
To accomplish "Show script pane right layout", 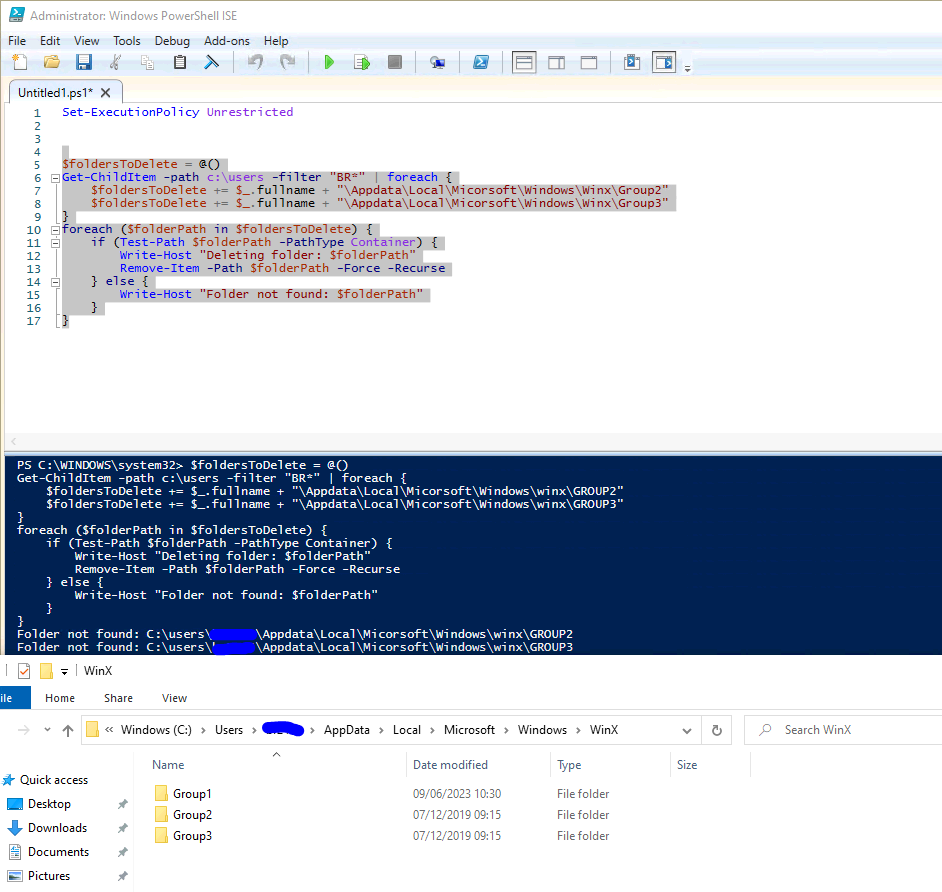I will tap(556, 62).
